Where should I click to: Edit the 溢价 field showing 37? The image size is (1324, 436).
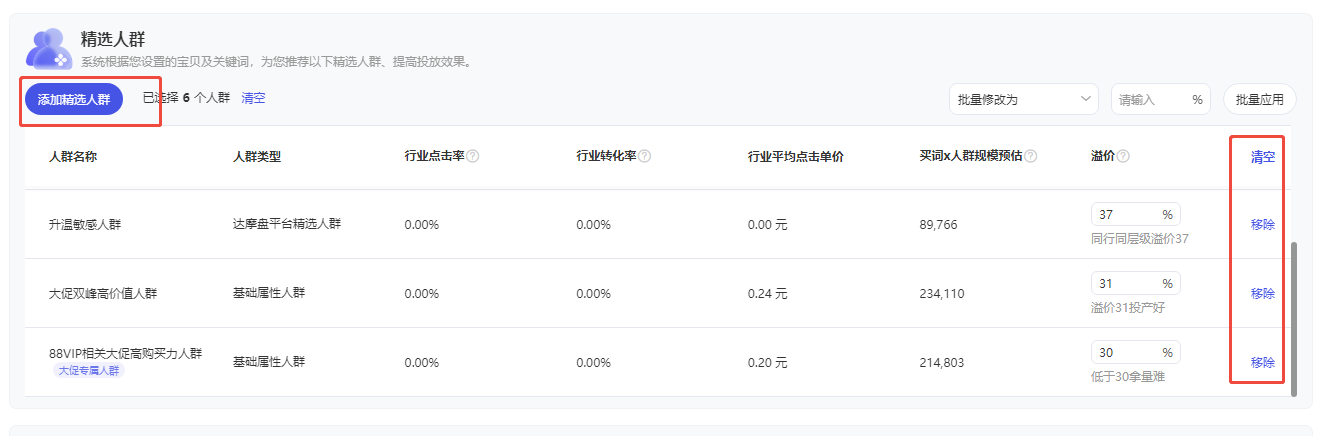point(1125,215)
